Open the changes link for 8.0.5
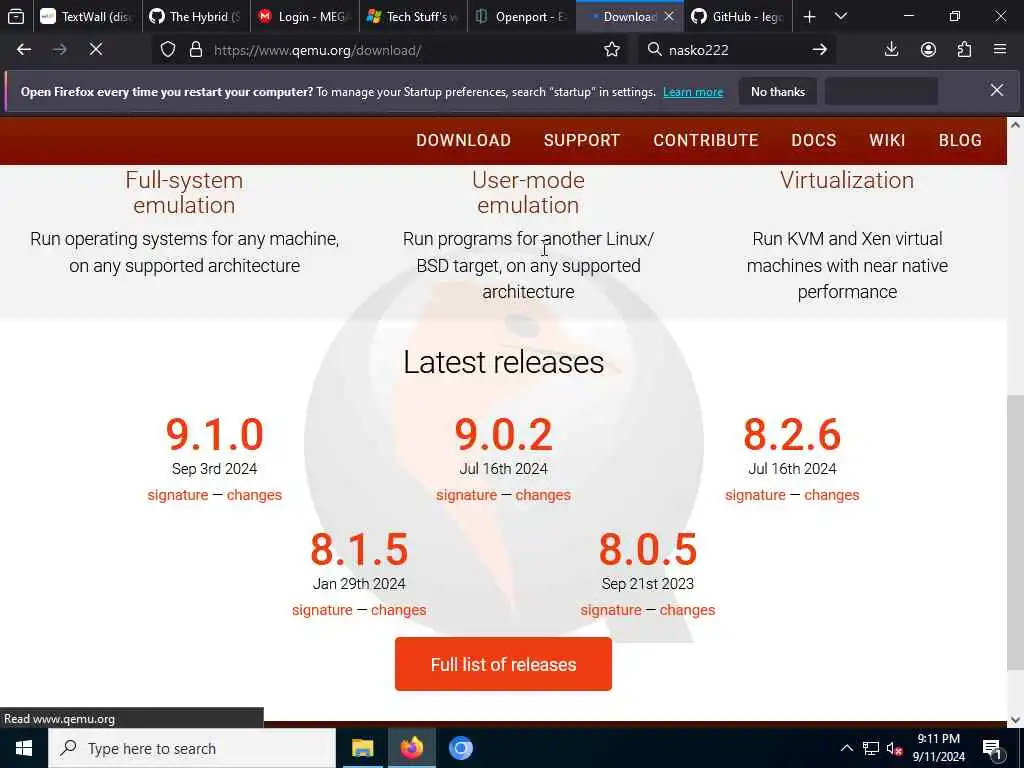The image size is (1024, 768). coord(688,610)
